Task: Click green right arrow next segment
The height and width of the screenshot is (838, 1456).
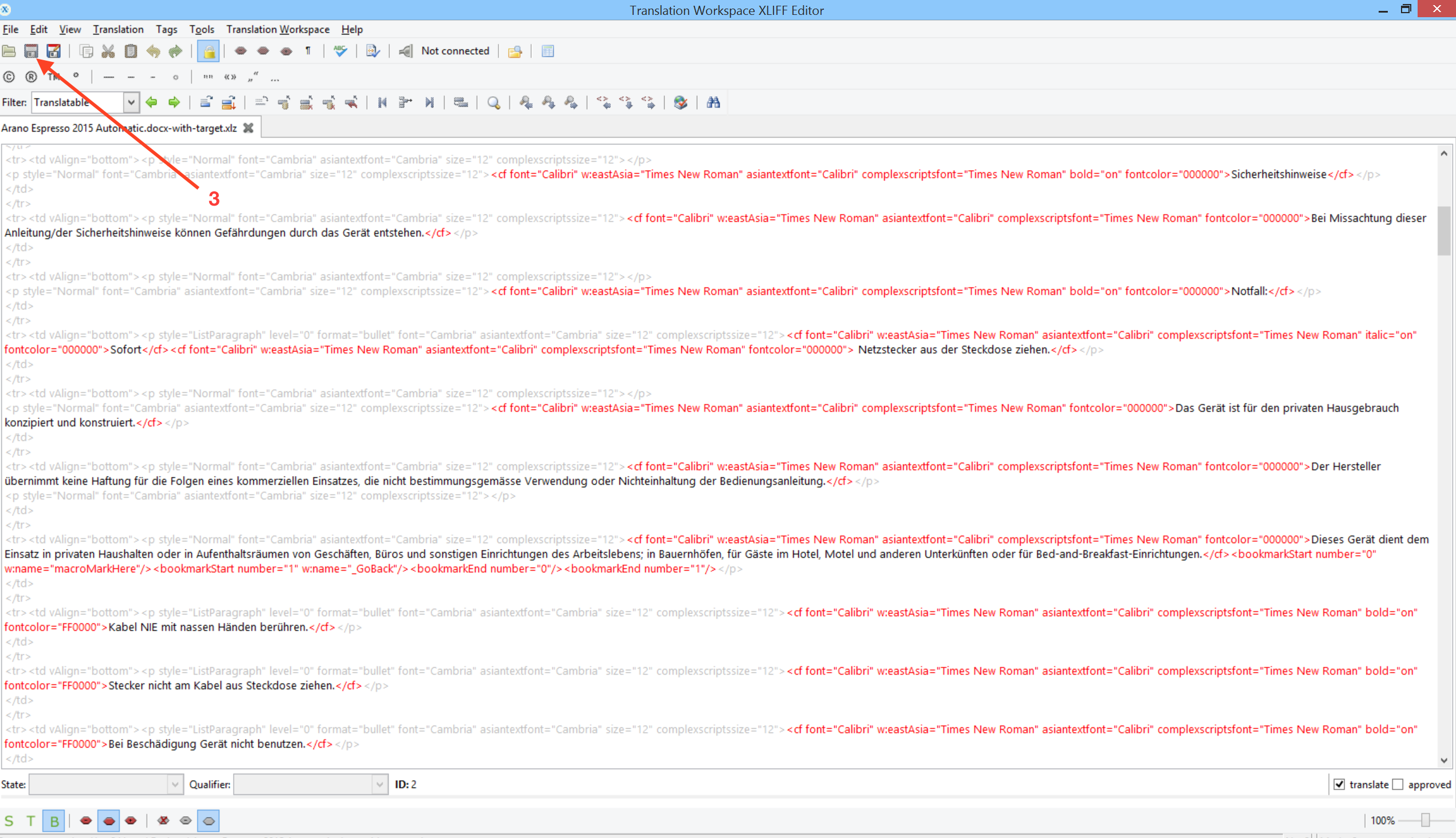Action: coord(174,103)
